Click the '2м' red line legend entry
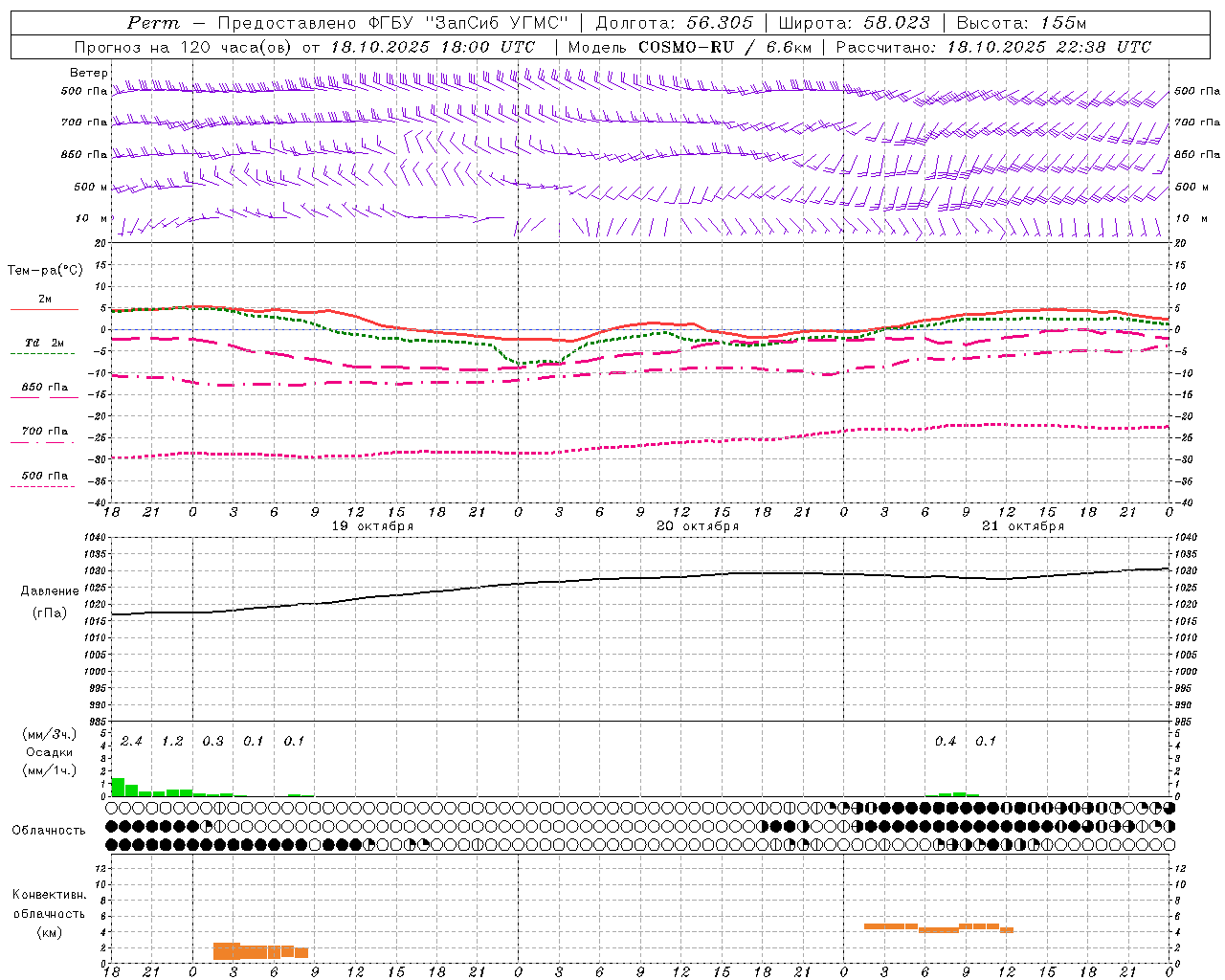Screen dimensions: 1225x980 (45, 300)
